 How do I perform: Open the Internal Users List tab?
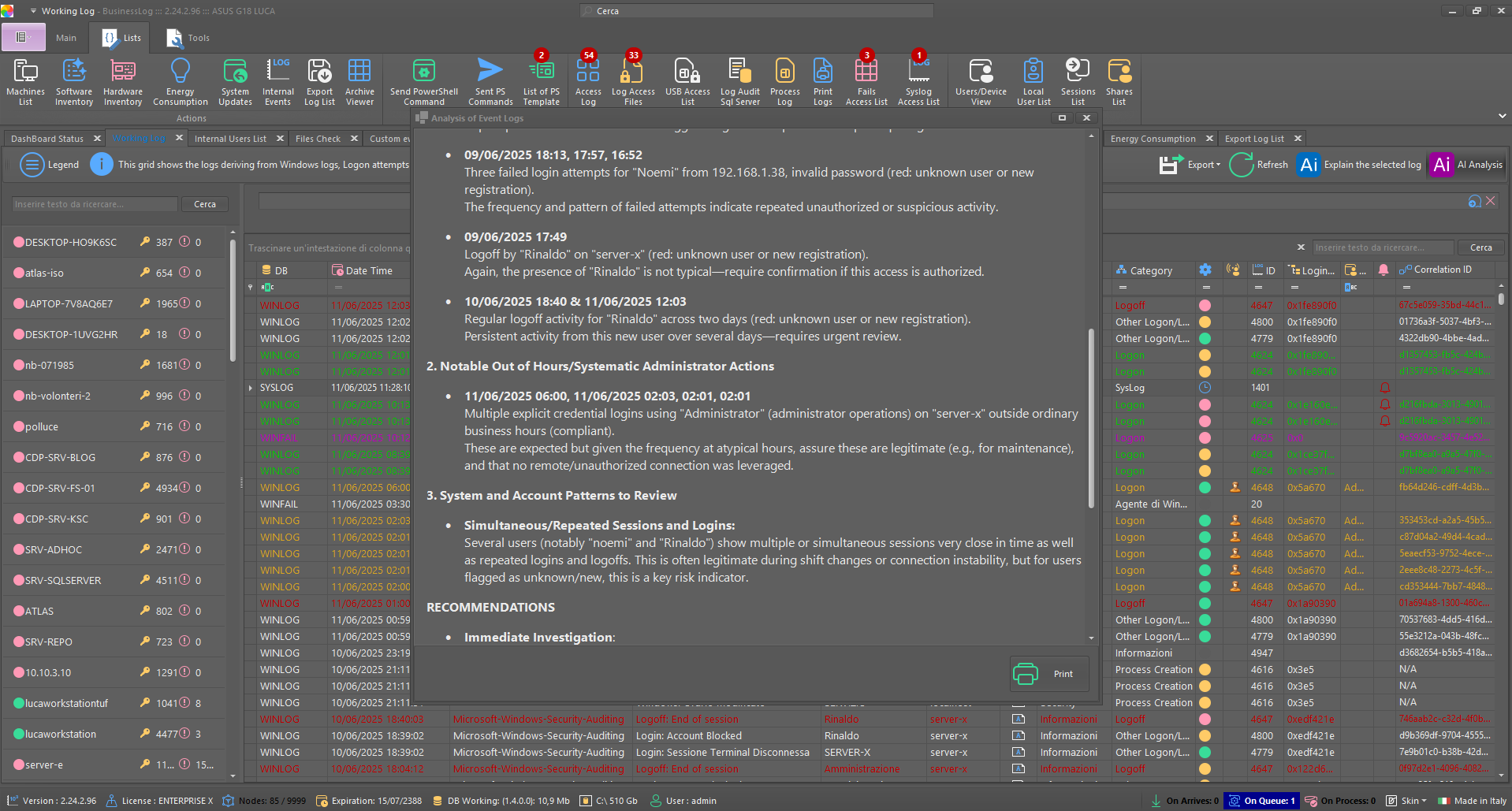[229, 138]
